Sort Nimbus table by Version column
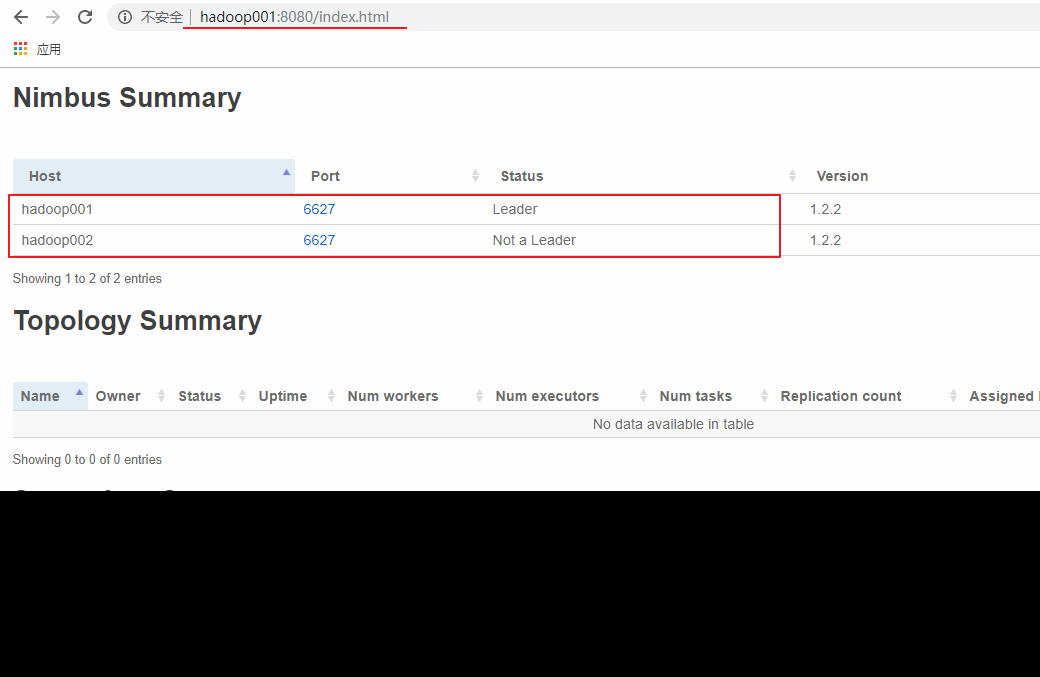 [x=842, y=176]
